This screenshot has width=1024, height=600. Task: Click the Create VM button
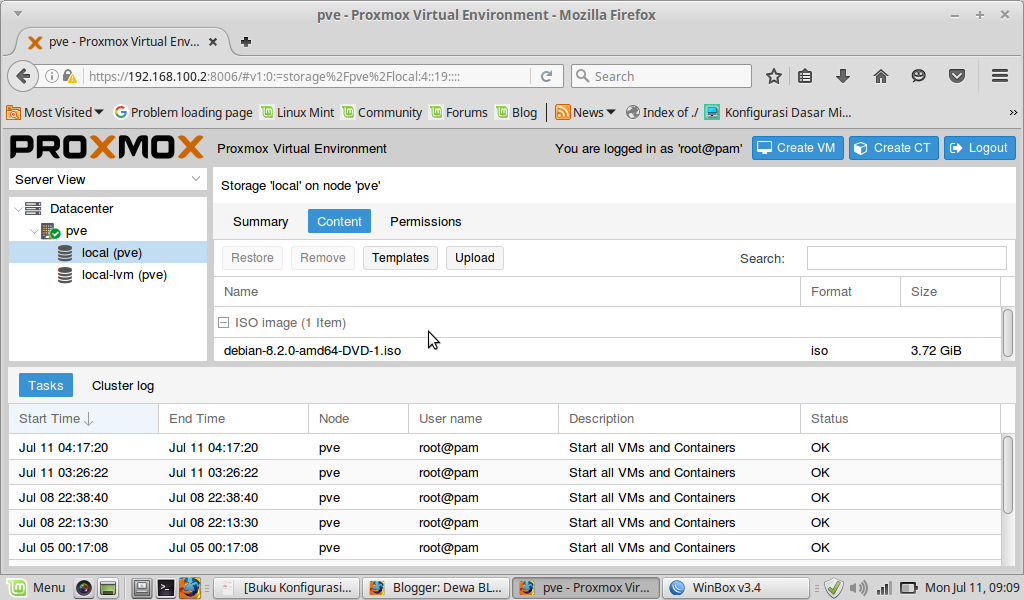pyautogui.click(x=797, y=148)
